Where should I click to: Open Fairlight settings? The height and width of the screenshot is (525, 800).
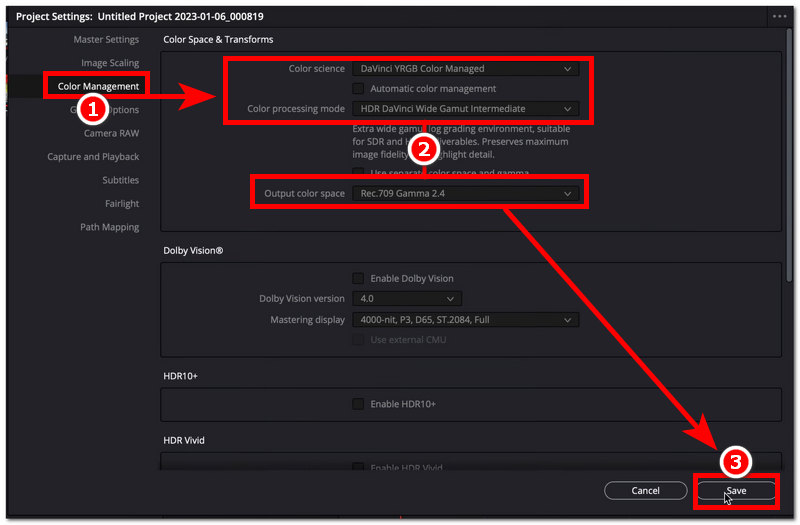coord(122,204)
